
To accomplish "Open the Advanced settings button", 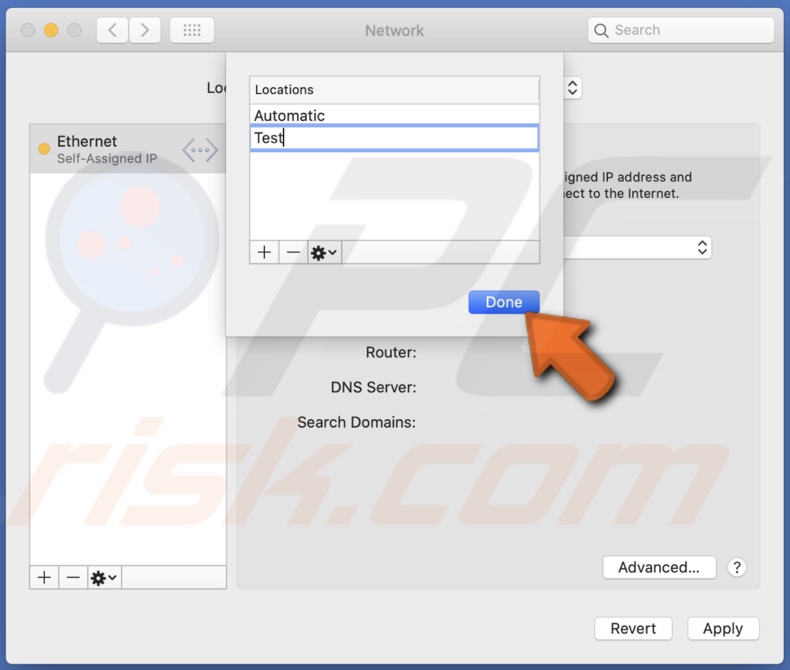I will click(x=659, y=567).
